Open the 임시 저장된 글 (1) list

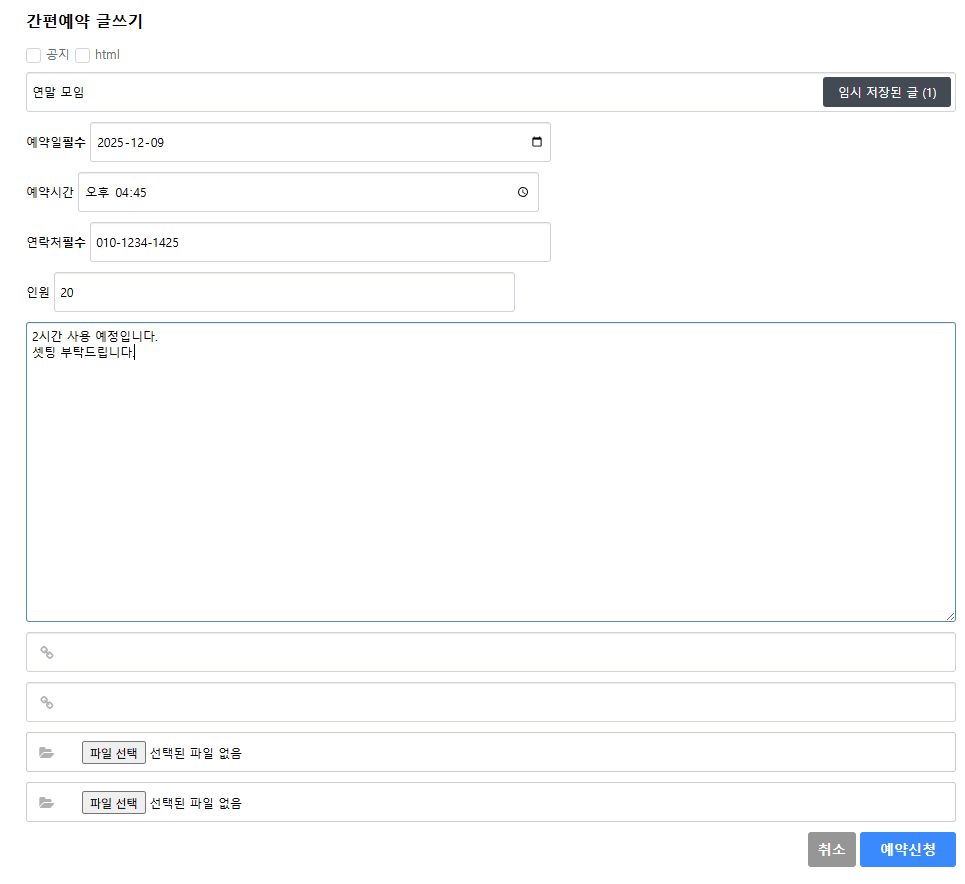[886, 92]
